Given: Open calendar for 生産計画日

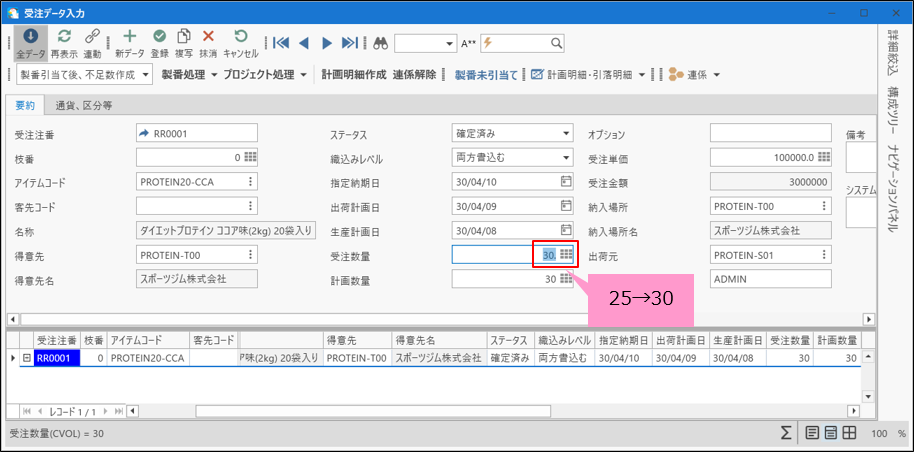Looking at the screenshot, I should [x=565, y=230].
